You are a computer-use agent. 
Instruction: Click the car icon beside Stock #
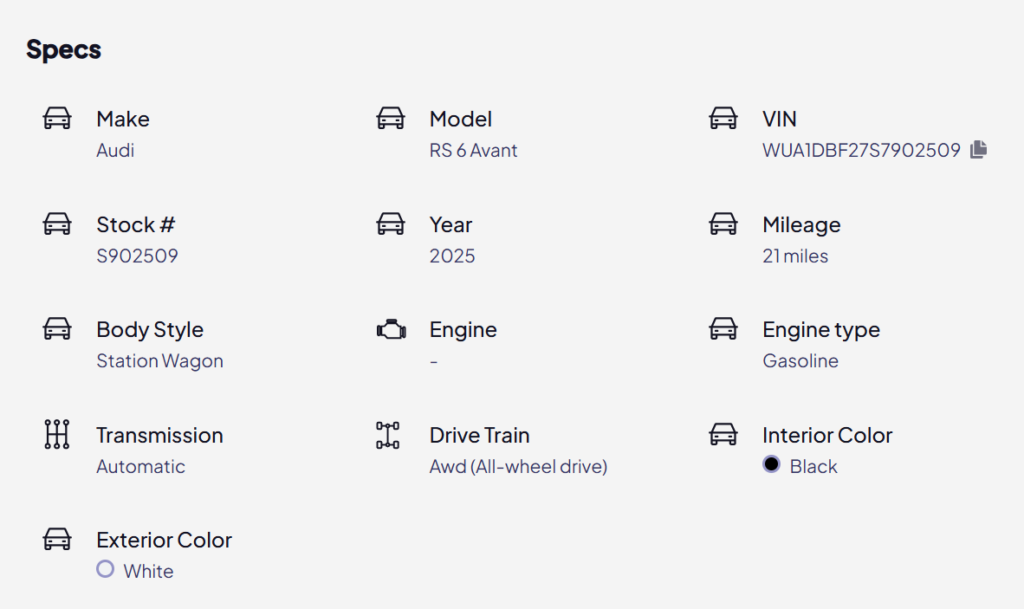click(57, 224)
